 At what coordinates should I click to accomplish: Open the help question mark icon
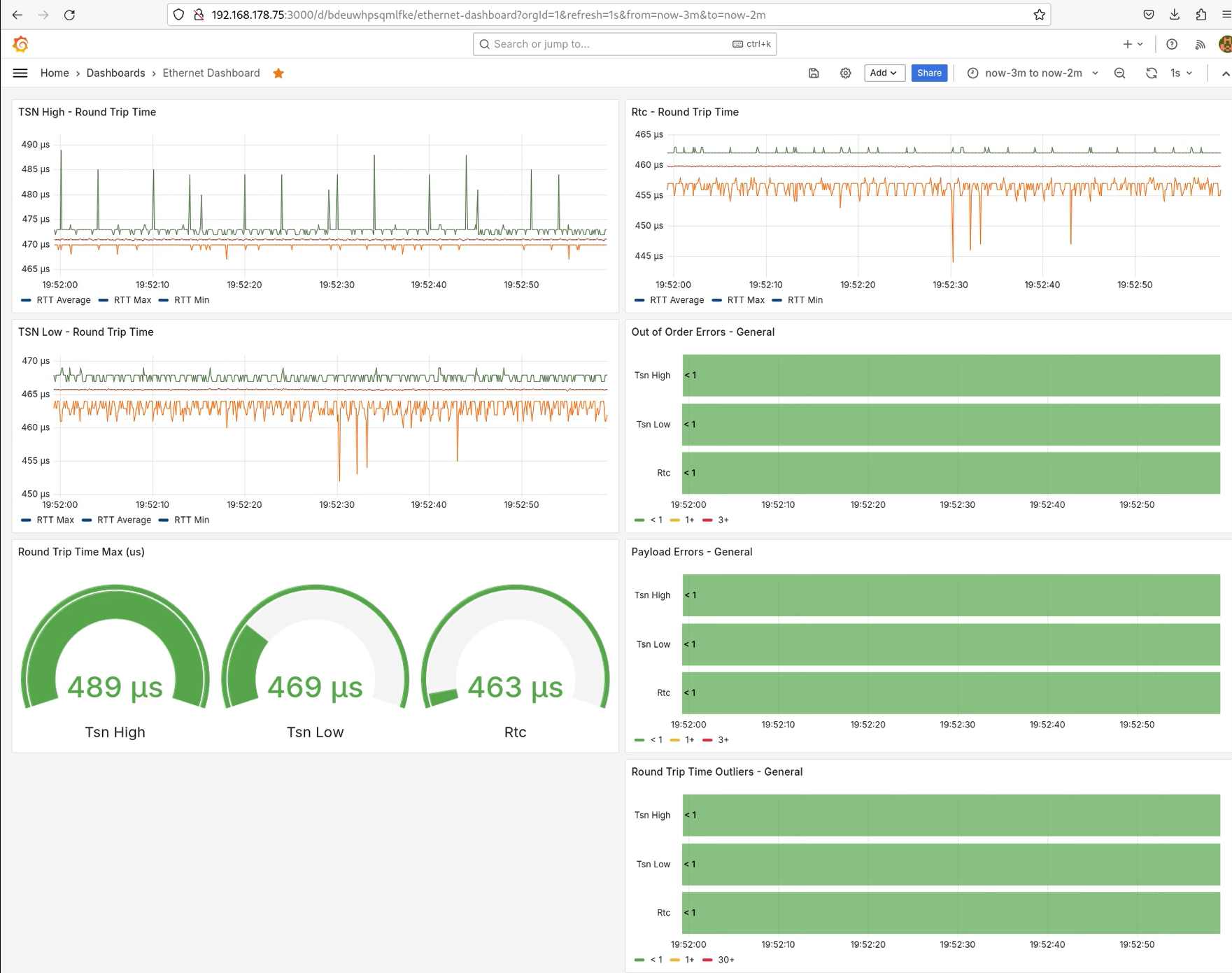[x=1172, y=44]
